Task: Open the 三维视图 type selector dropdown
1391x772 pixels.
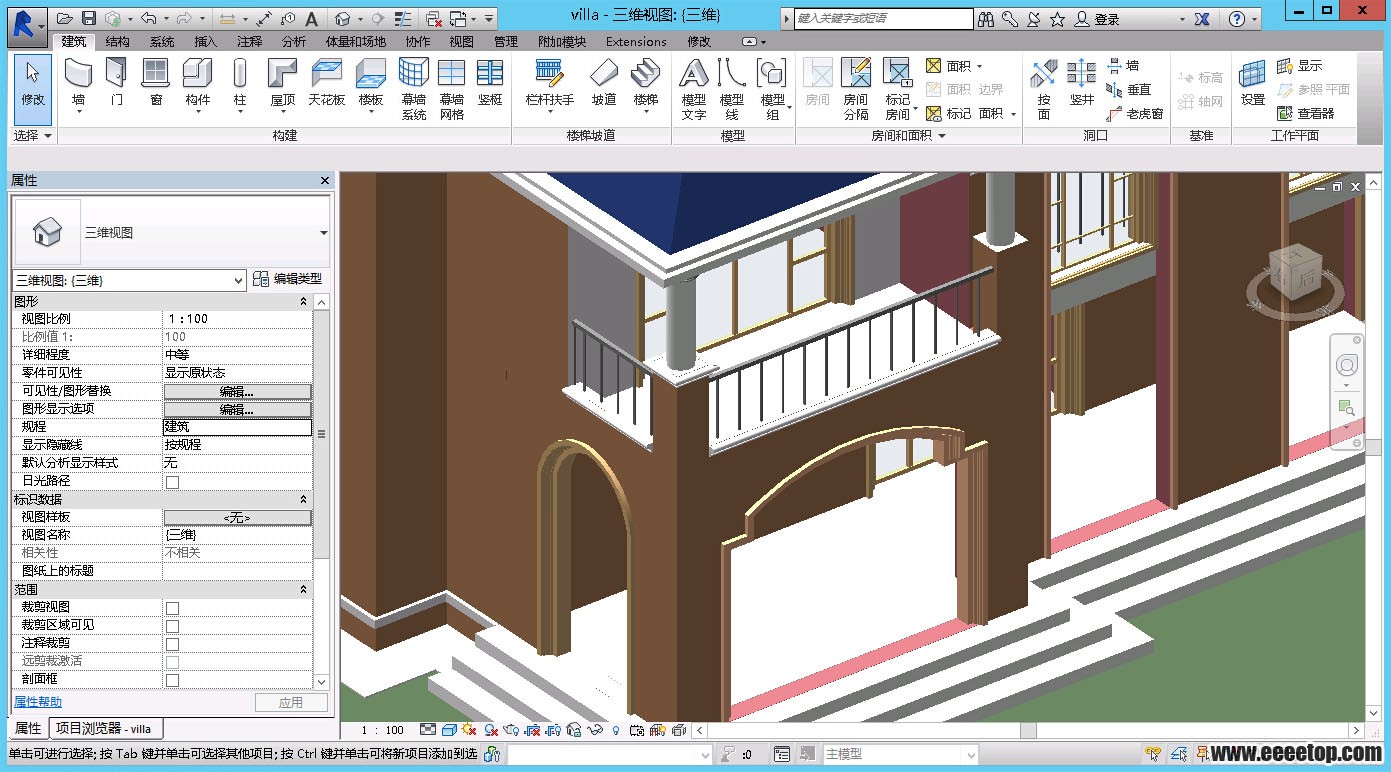Action: (x=323, y=233)
